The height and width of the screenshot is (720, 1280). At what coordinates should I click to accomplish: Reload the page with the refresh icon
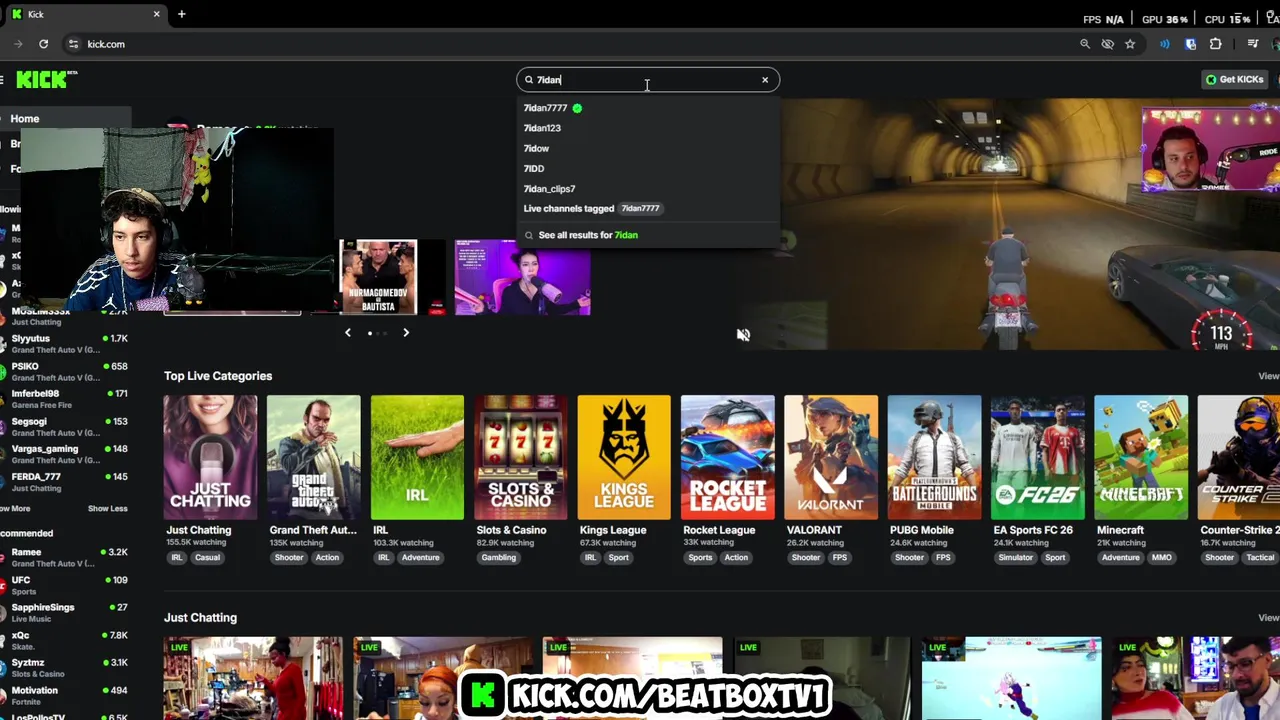click(x=43, y=44)
